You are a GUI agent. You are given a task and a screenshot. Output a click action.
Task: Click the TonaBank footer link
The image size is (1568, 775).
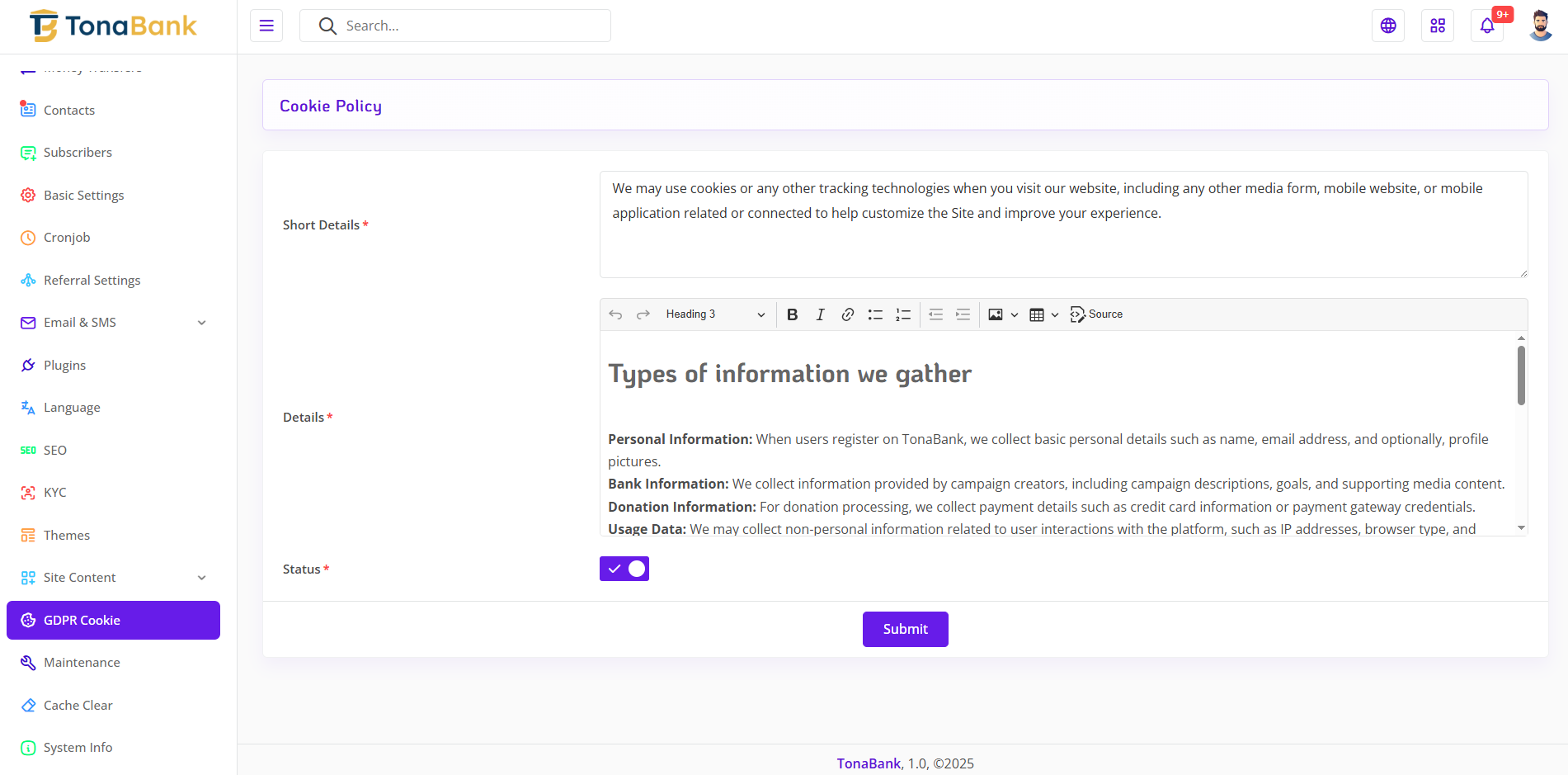coord(869,763)
